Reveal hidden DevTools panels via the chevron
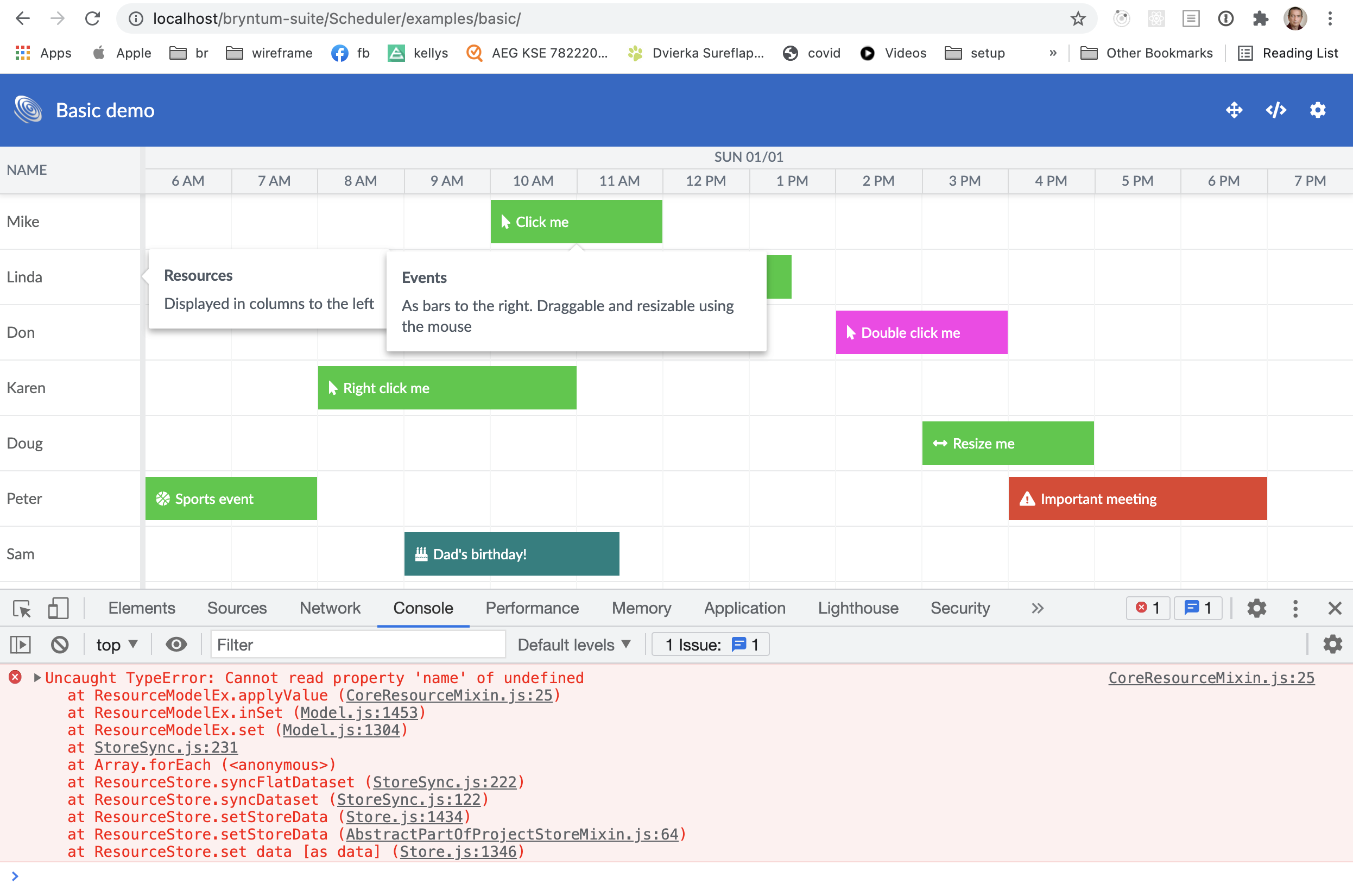This screenshot has height=896, width=1353. (1037, 608)
